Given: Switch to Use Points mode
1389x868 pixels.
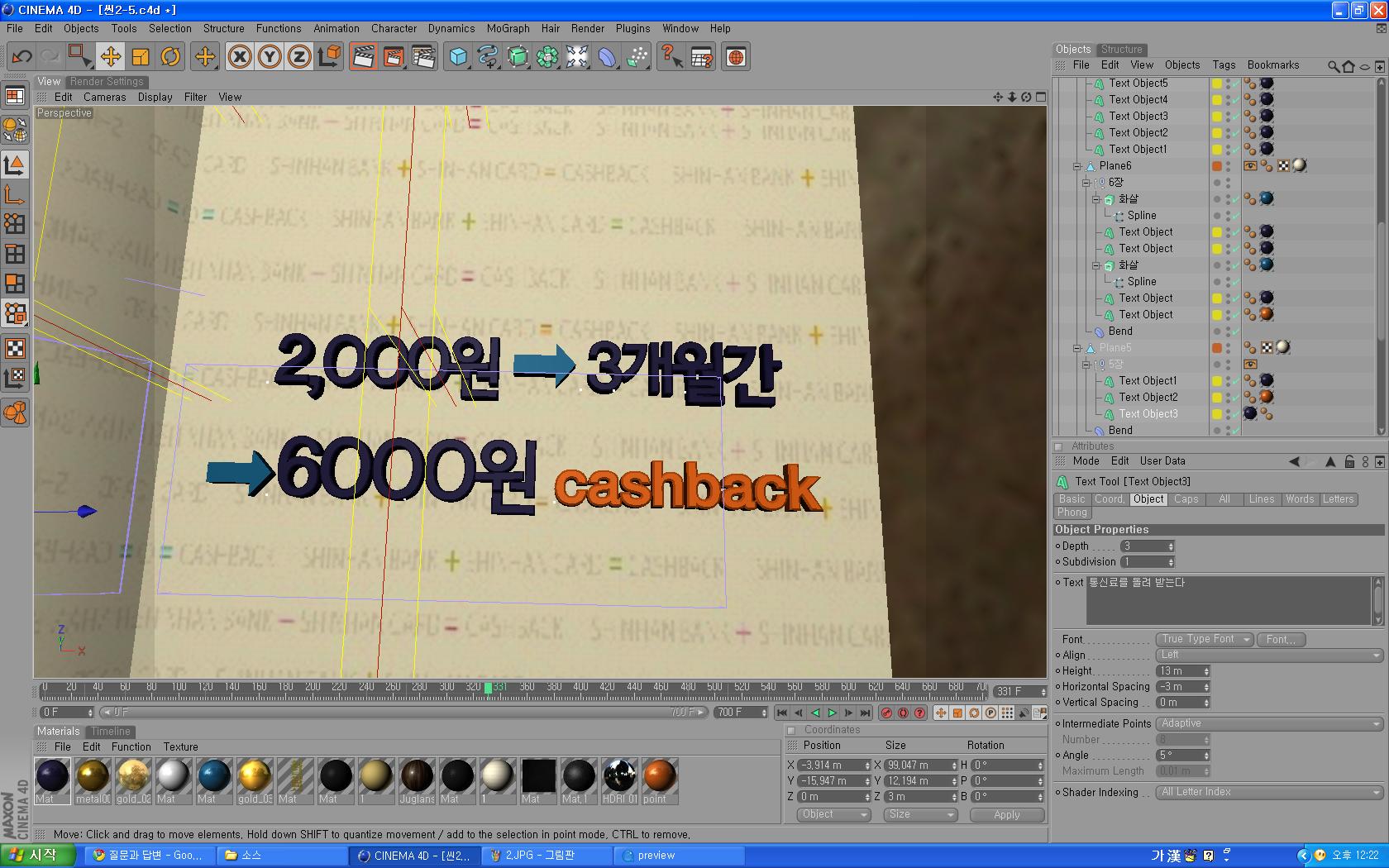Looking at the screenshot, I should click(15, 223).
